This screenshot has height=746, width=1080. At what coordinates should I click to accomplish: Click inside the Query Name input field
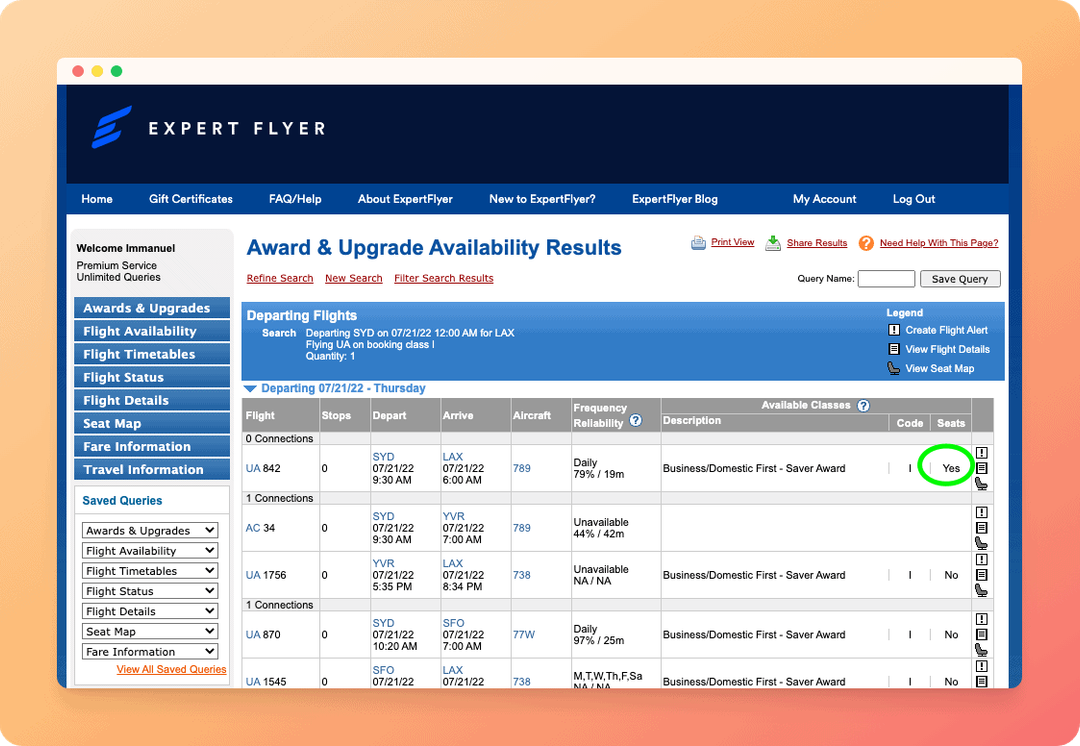pyautogui.click(x=885, y=278)
